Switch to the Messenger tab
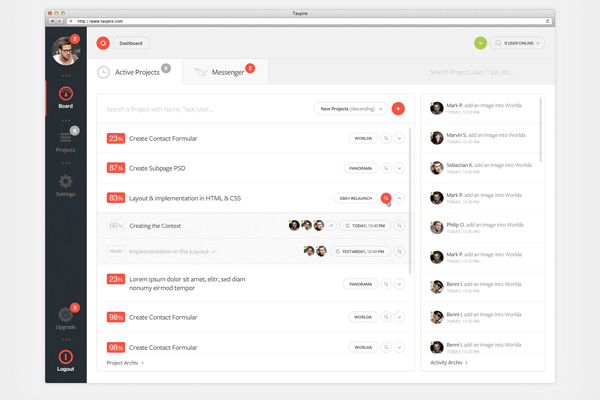The image size is (600, 400). coord(226,72)
